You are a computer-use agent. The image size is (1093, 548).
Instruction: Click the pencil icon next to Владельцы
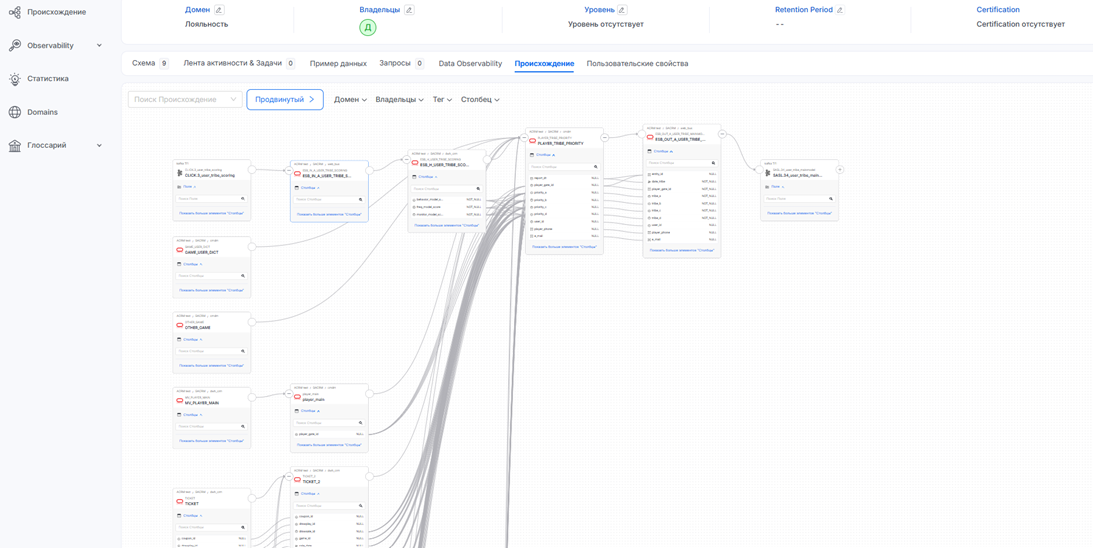409,10
